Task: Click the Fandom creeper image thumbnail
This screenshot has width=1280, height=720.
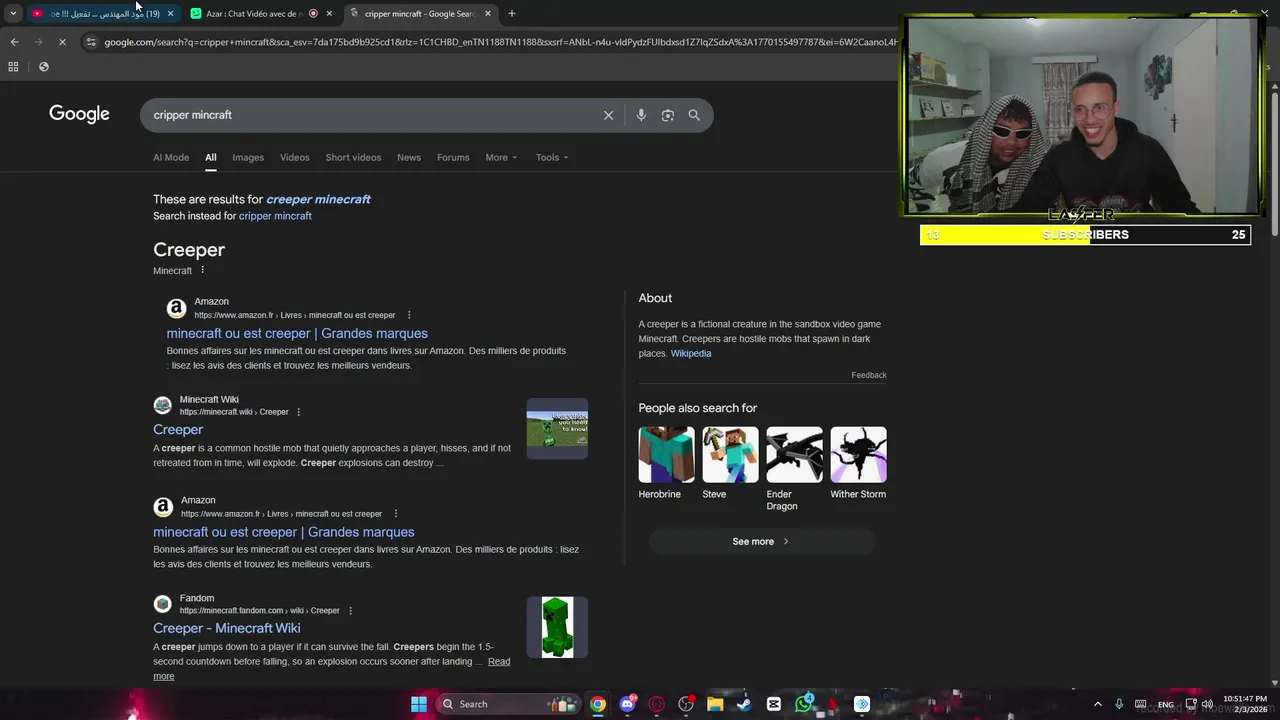Action: [557, 627]
